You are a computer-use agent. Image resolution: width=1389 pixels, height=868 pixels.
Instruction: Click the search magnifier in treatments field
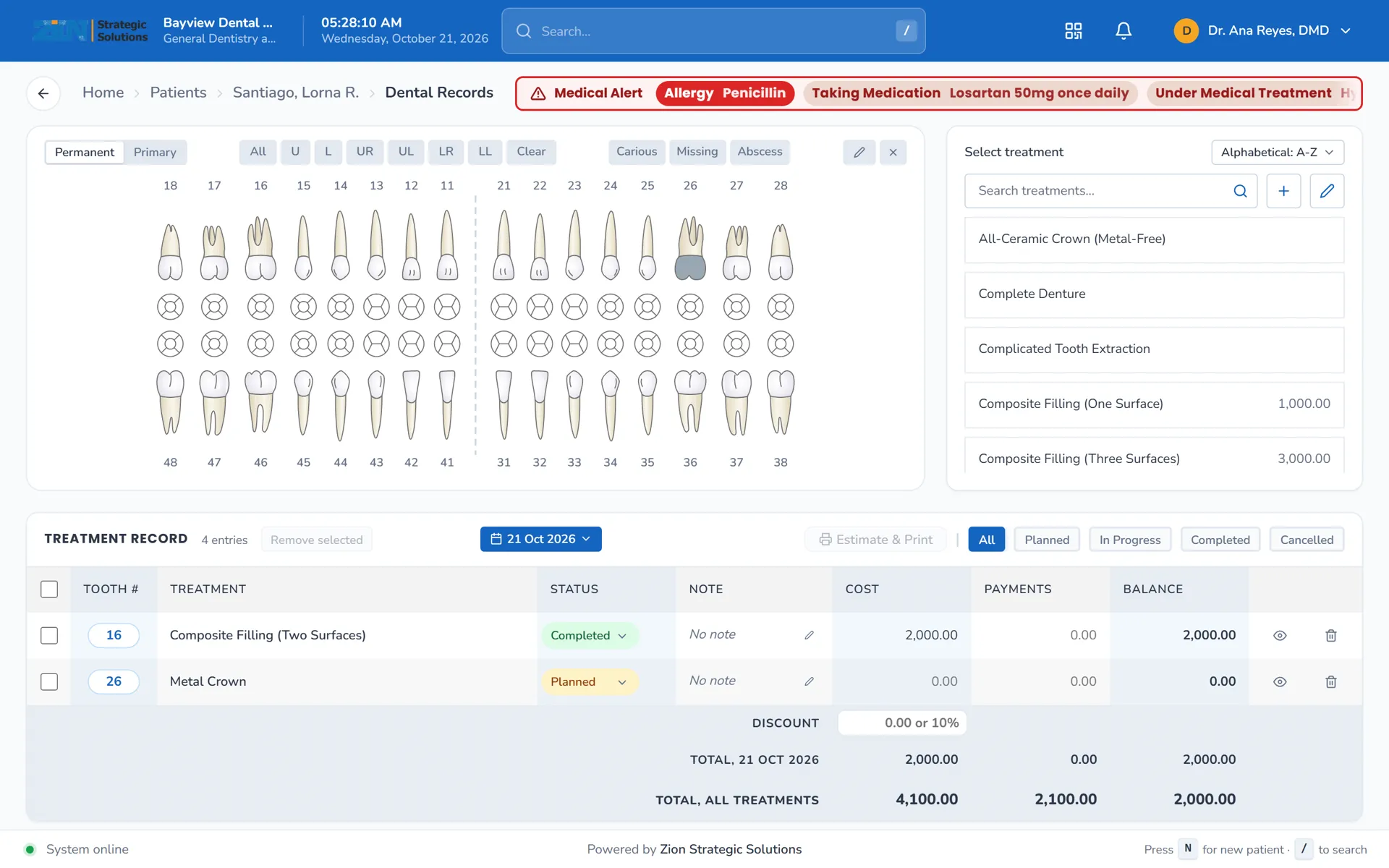pyautogui.click(x=1240, y=191)
